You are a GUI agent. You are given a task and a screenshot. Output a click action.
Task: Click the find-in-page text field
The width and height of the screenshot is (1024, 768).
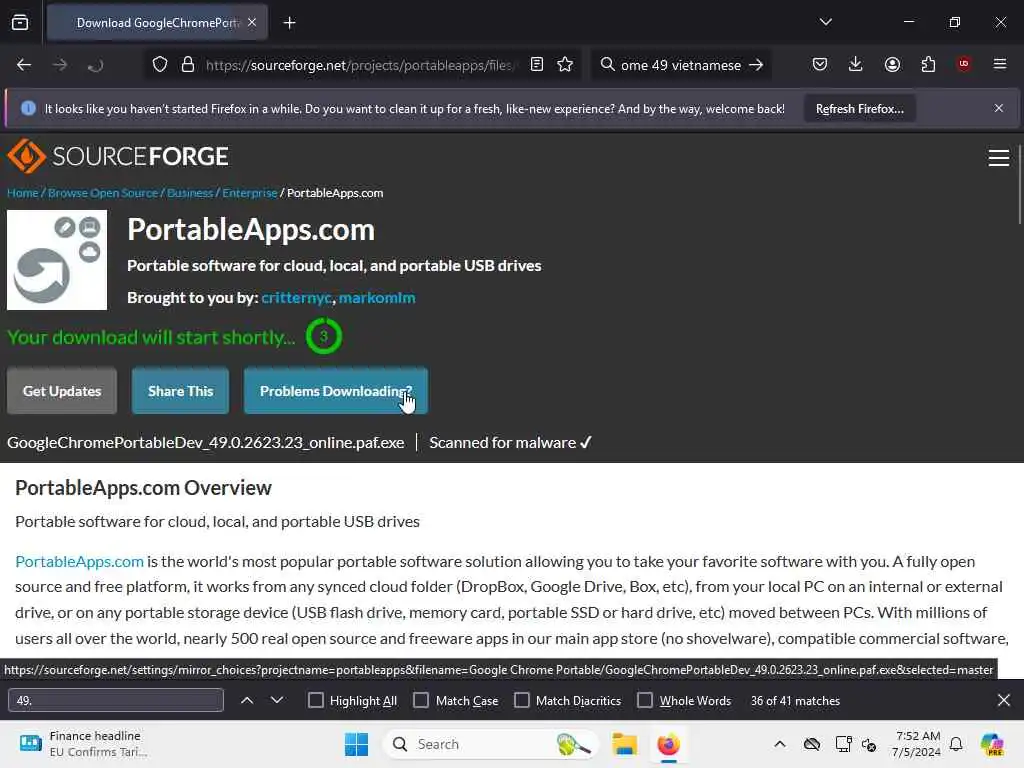(116, 700)
